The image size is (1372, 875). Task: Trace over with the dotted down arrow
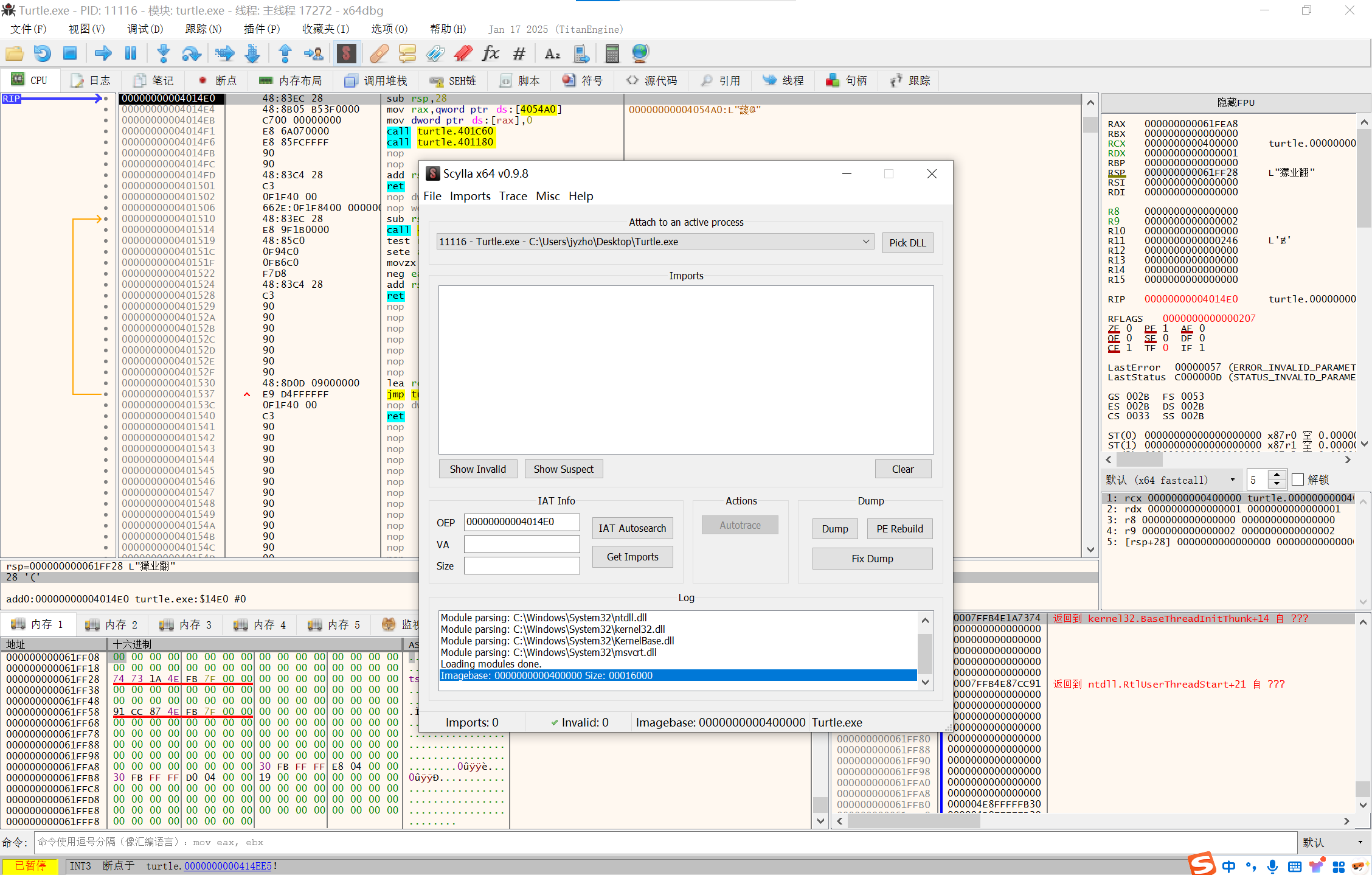pos(252,54)
